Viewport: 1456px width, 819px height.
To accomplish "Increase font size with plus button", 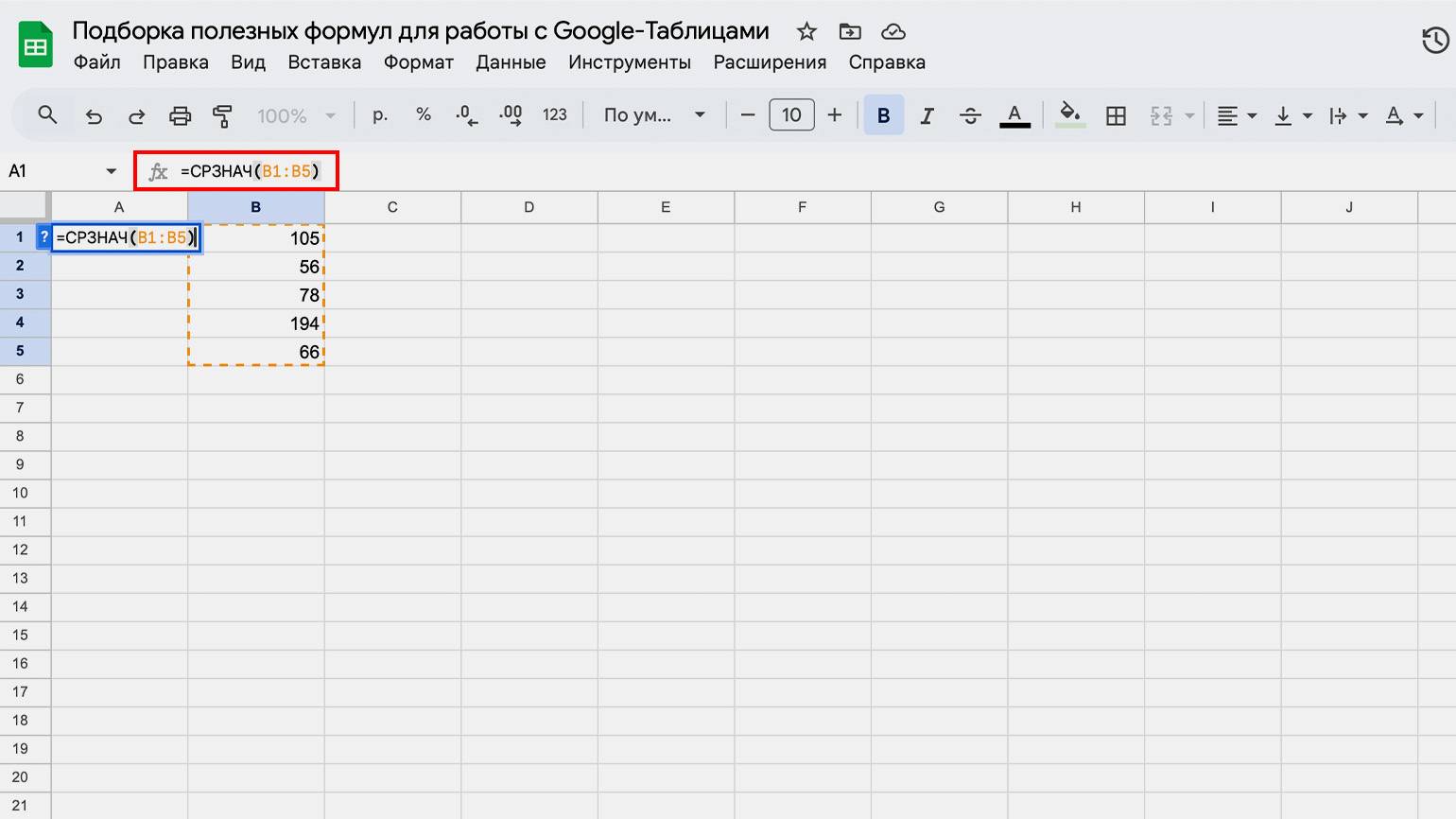I will point(835,115).
